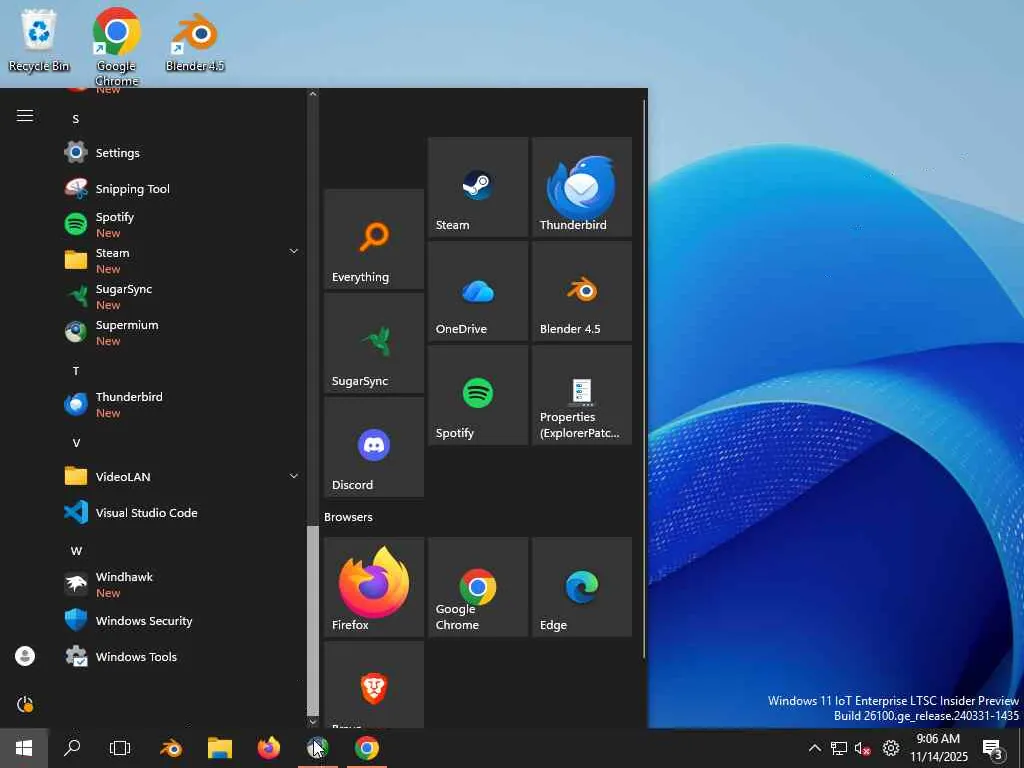The width and height of the screenshot is (1024, 768).
Task: Select Google Chrome desktop shortcut
Action: (117, 48)
